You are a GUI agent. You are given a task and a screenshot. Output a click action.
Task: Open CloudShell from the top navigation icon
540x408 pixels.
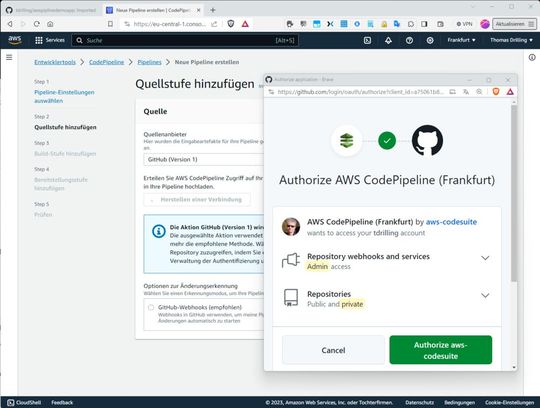click(x=367, y=40)
